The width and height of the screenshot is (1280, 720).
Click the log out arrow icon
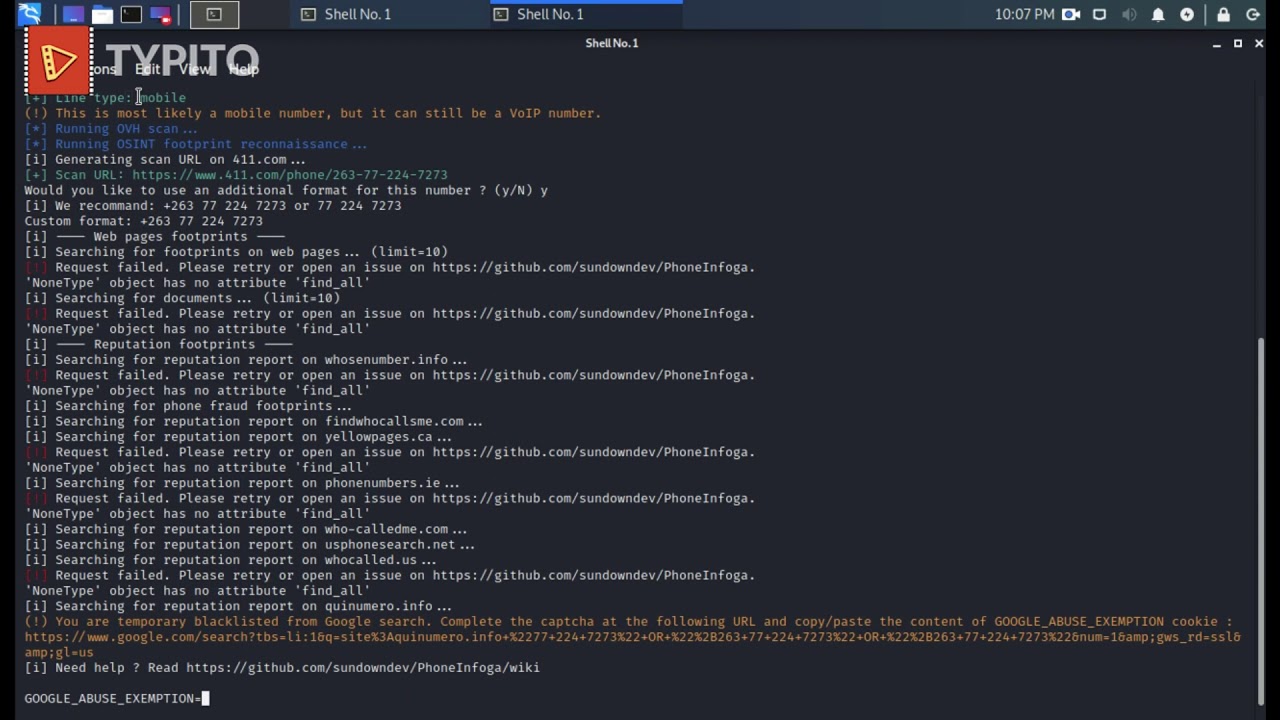[x=1253, y=14]
